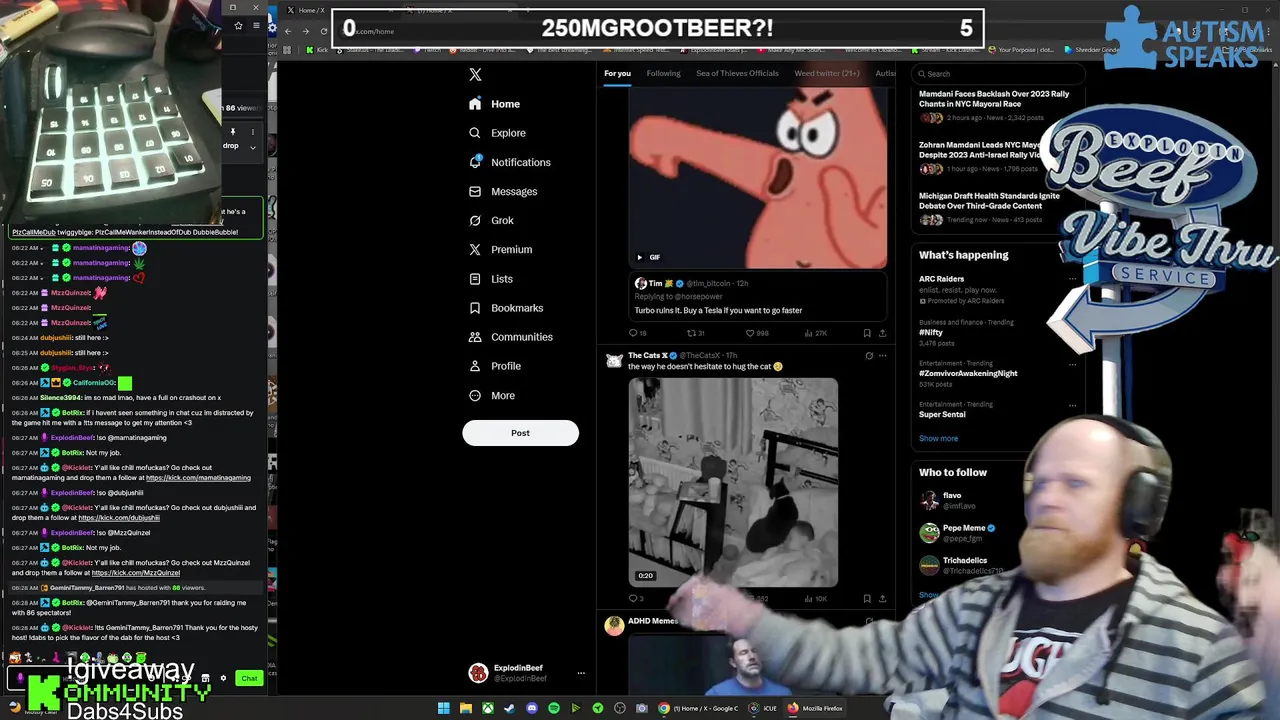Open Mamdani Faces Backlash news story
1280x720 pixels.
(994, 99)
